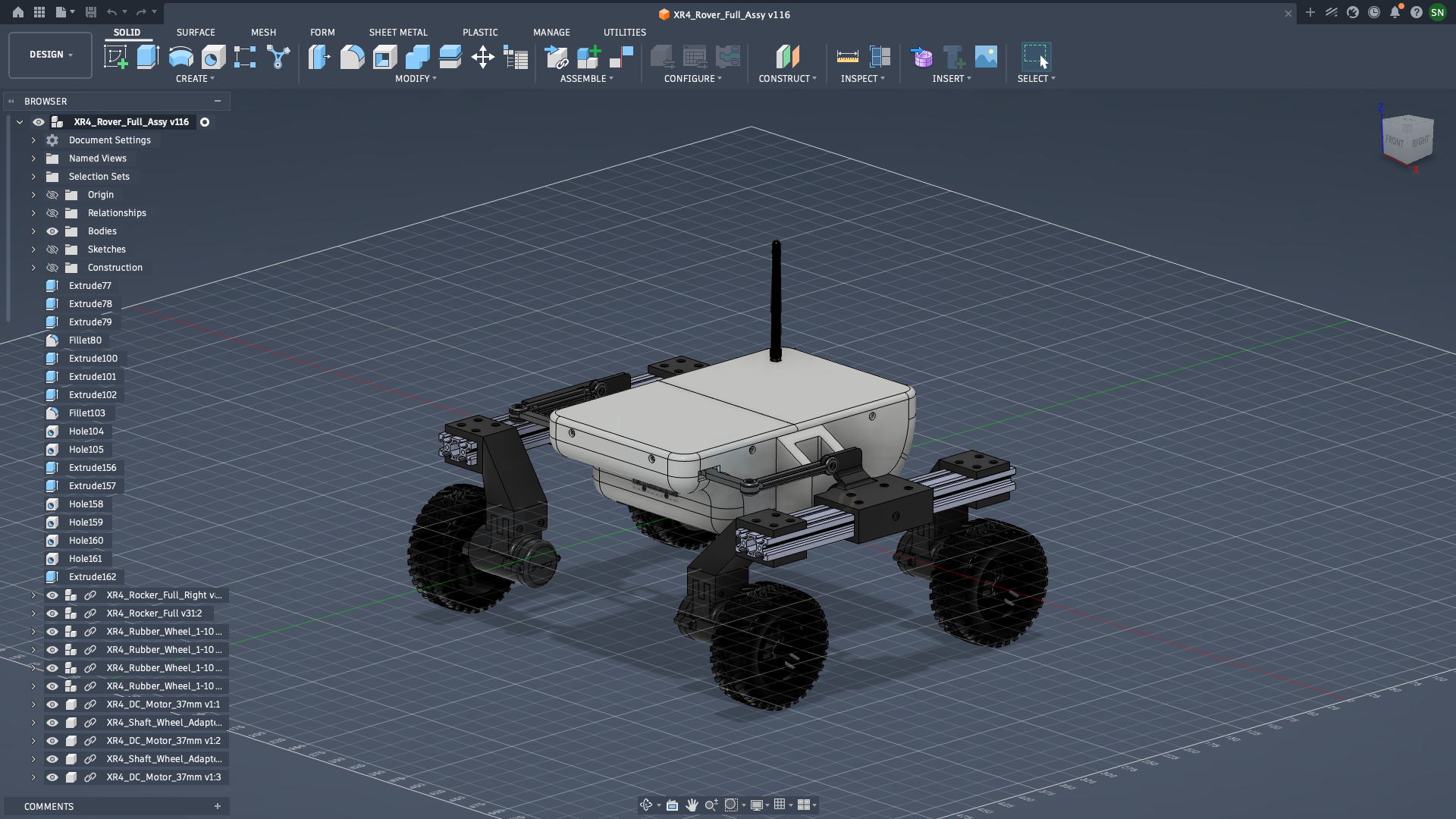
Task: Hide XR4_Rocker_Full v31:2 component
Action: tap(52, 613)
